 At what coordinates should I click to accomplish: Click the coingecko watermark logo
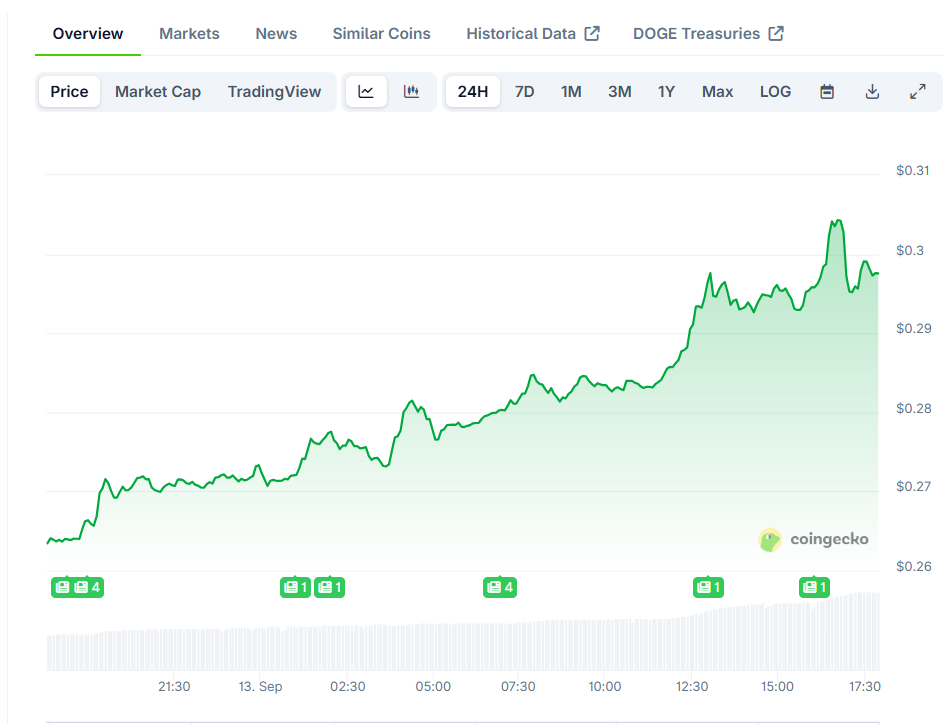click(x=813, y=539)
